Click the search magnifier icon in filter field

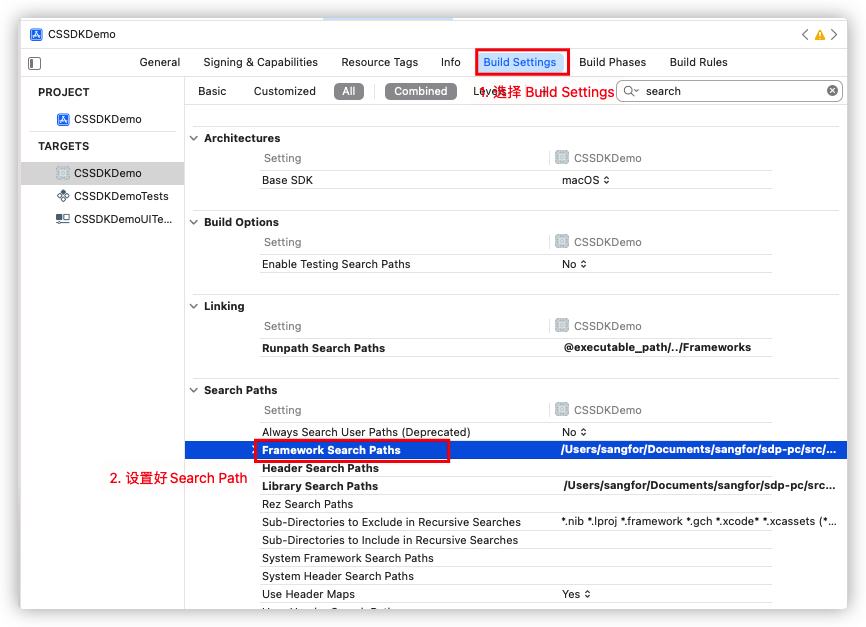(630, 91)
